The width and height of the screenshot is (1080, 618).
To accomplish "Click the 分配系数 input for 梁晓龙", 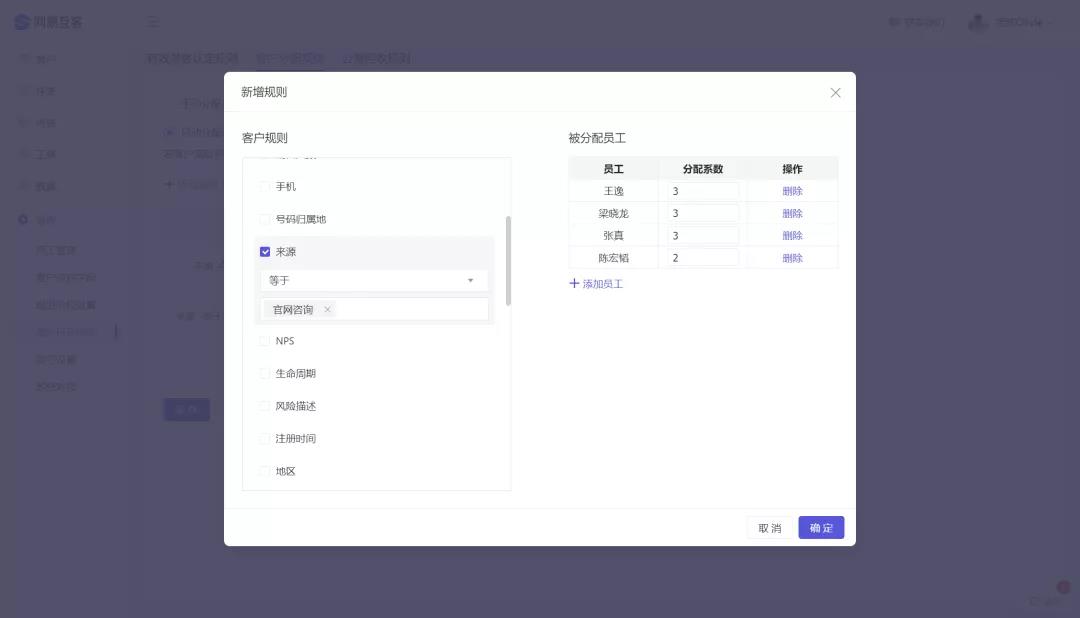I will (703, 213).
